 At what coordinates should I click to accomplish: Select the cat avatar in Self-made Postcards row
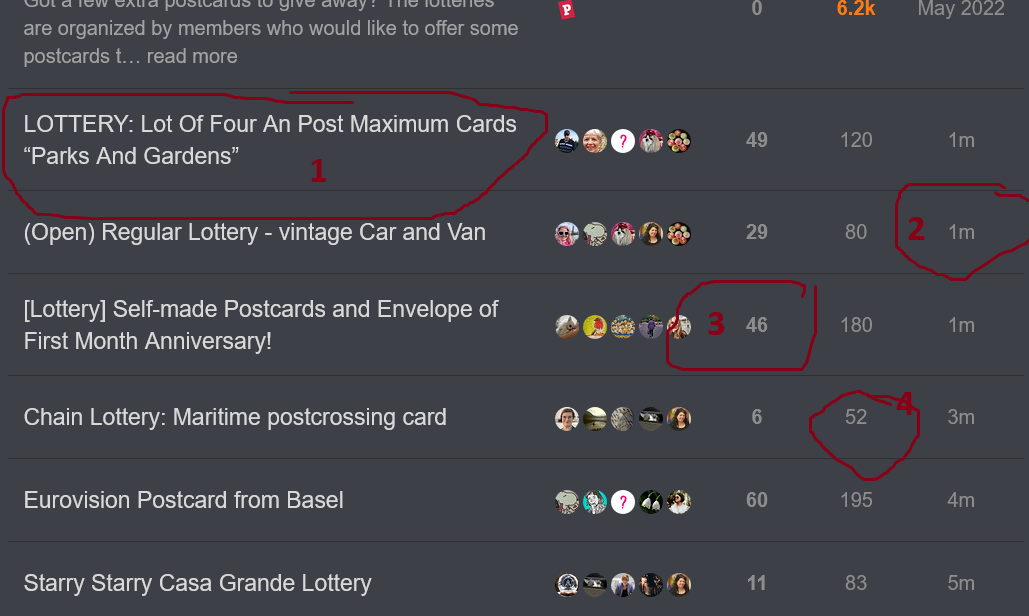(567, 327)
